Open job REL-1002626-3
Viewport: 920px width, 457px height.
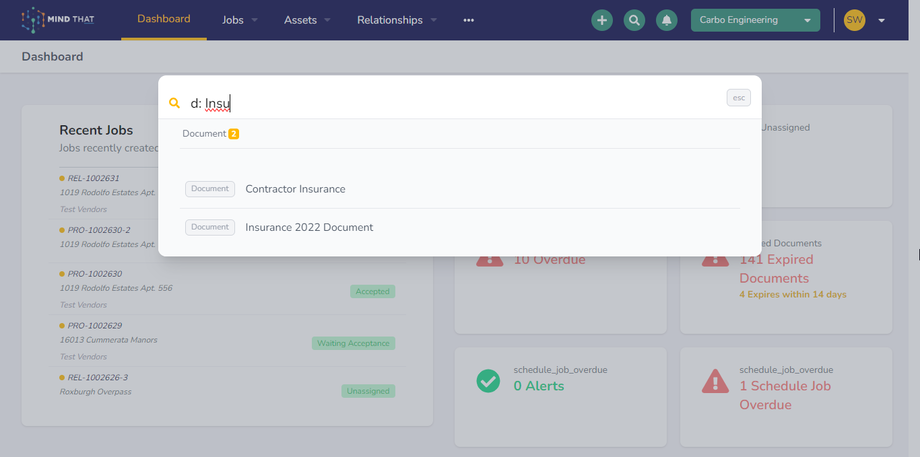(x=97, y=377)
